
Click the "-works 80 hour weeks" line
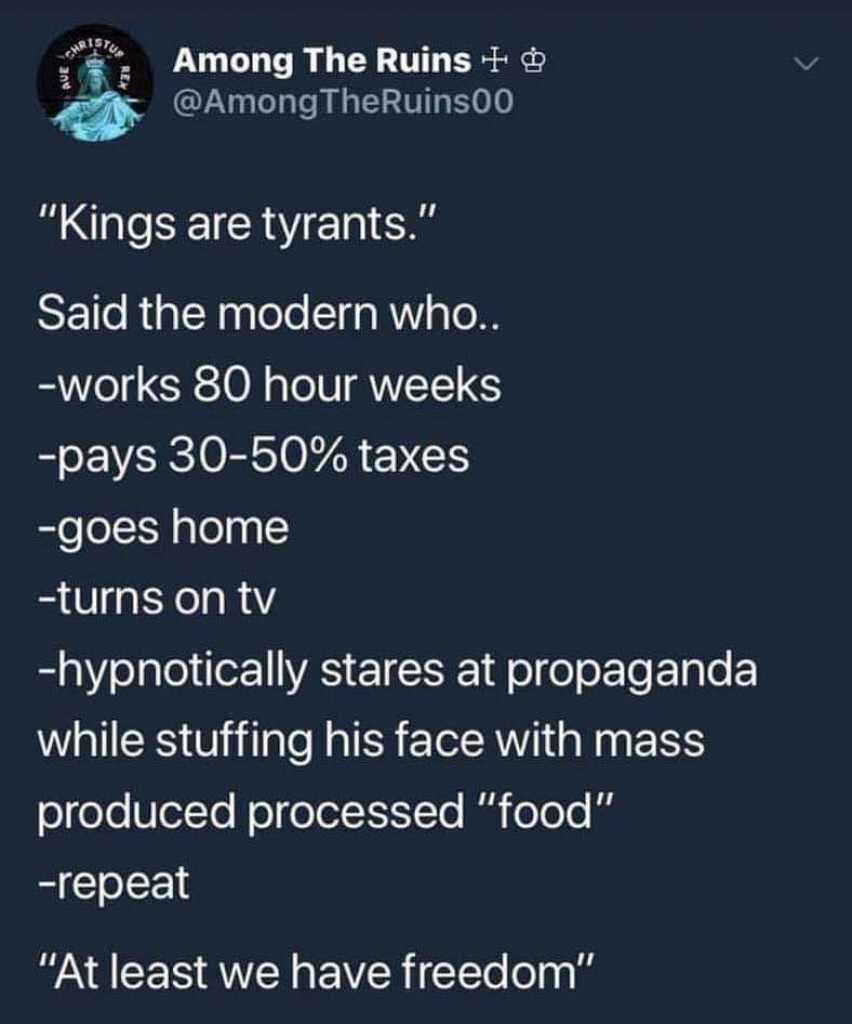click(268, 385)
